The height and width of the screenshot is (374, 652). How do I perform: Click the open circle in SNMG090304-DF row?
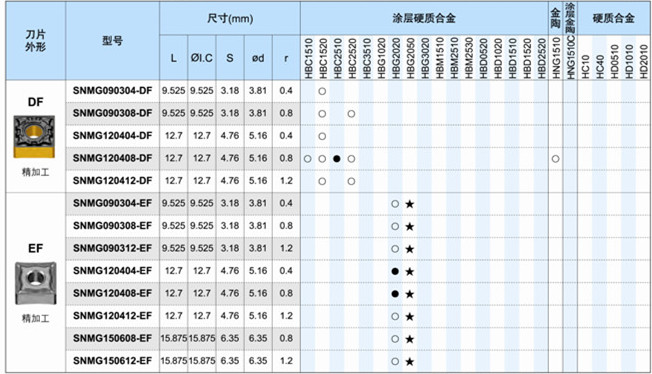[x=322, y=91]
